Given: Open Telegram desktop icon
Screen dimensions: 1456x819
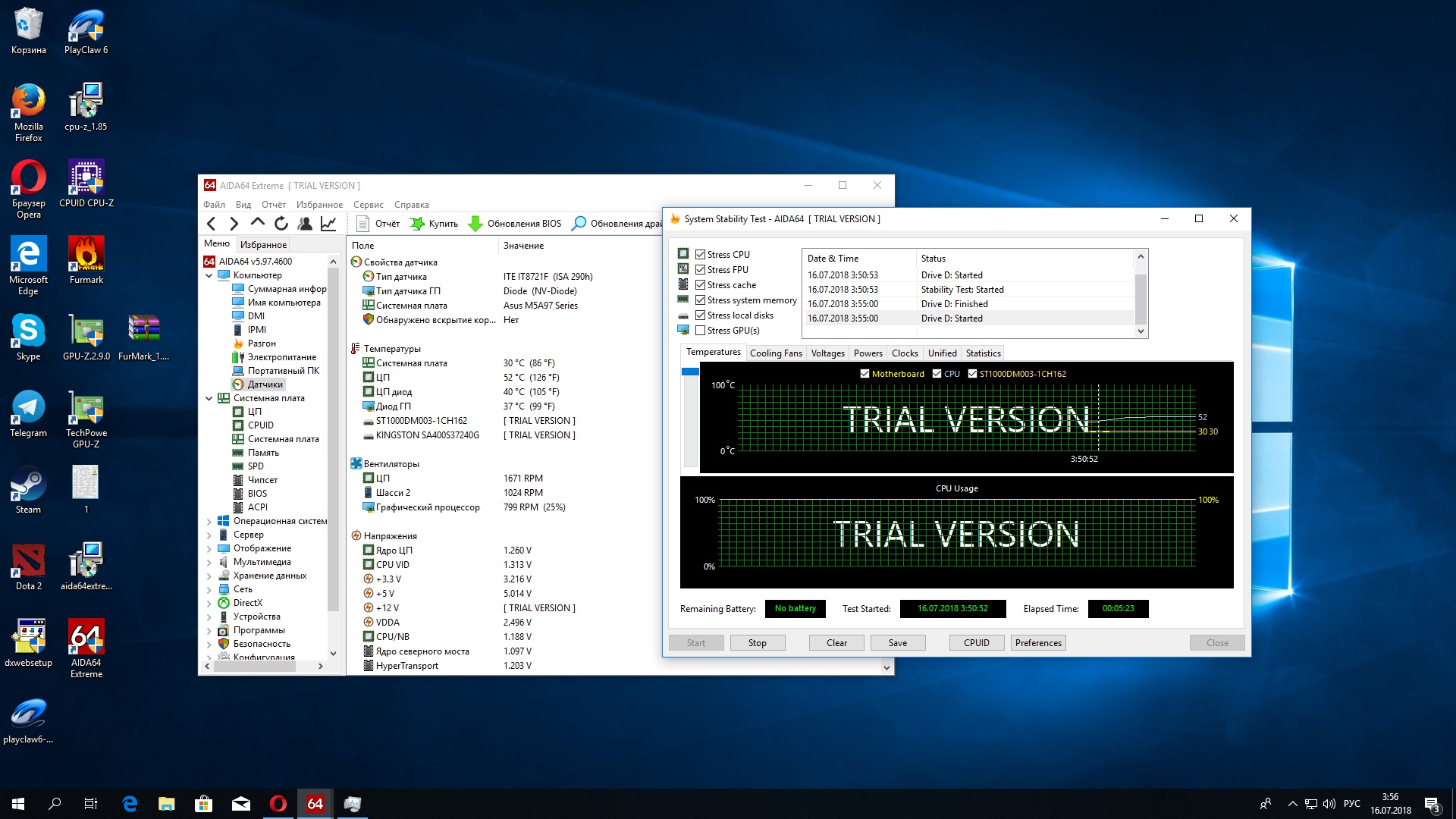Looking at the screenshot, I should coord(29,413).
